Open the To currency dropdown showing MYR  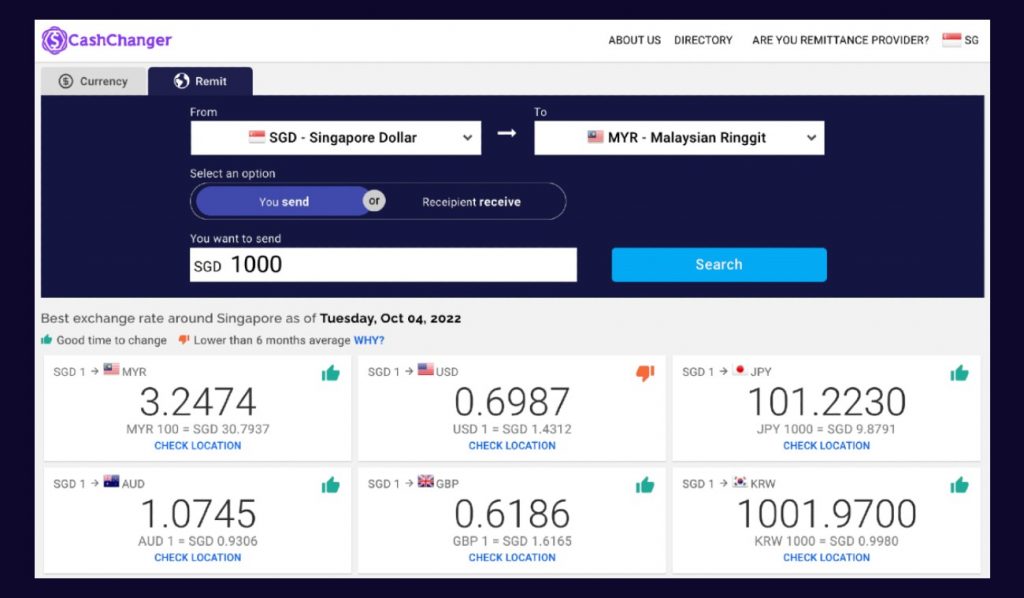[678, 137]
